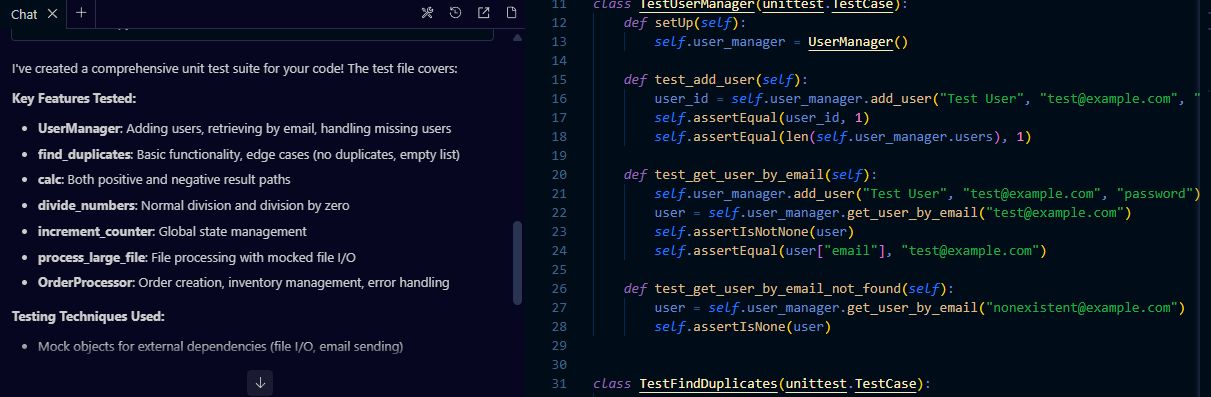Click the new file page icon
Viewport: 1211px width, 397px height.
click(511, 13)
